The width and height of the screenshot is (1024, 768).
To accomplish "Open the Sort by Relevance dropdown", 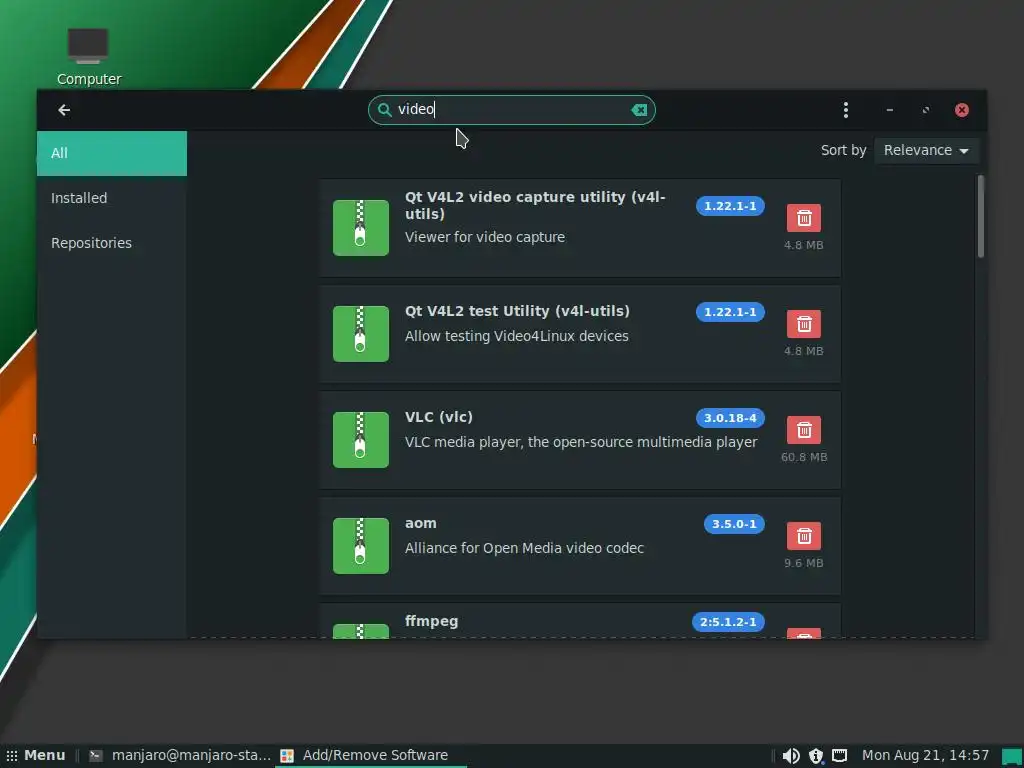I will tap(926, 150).
